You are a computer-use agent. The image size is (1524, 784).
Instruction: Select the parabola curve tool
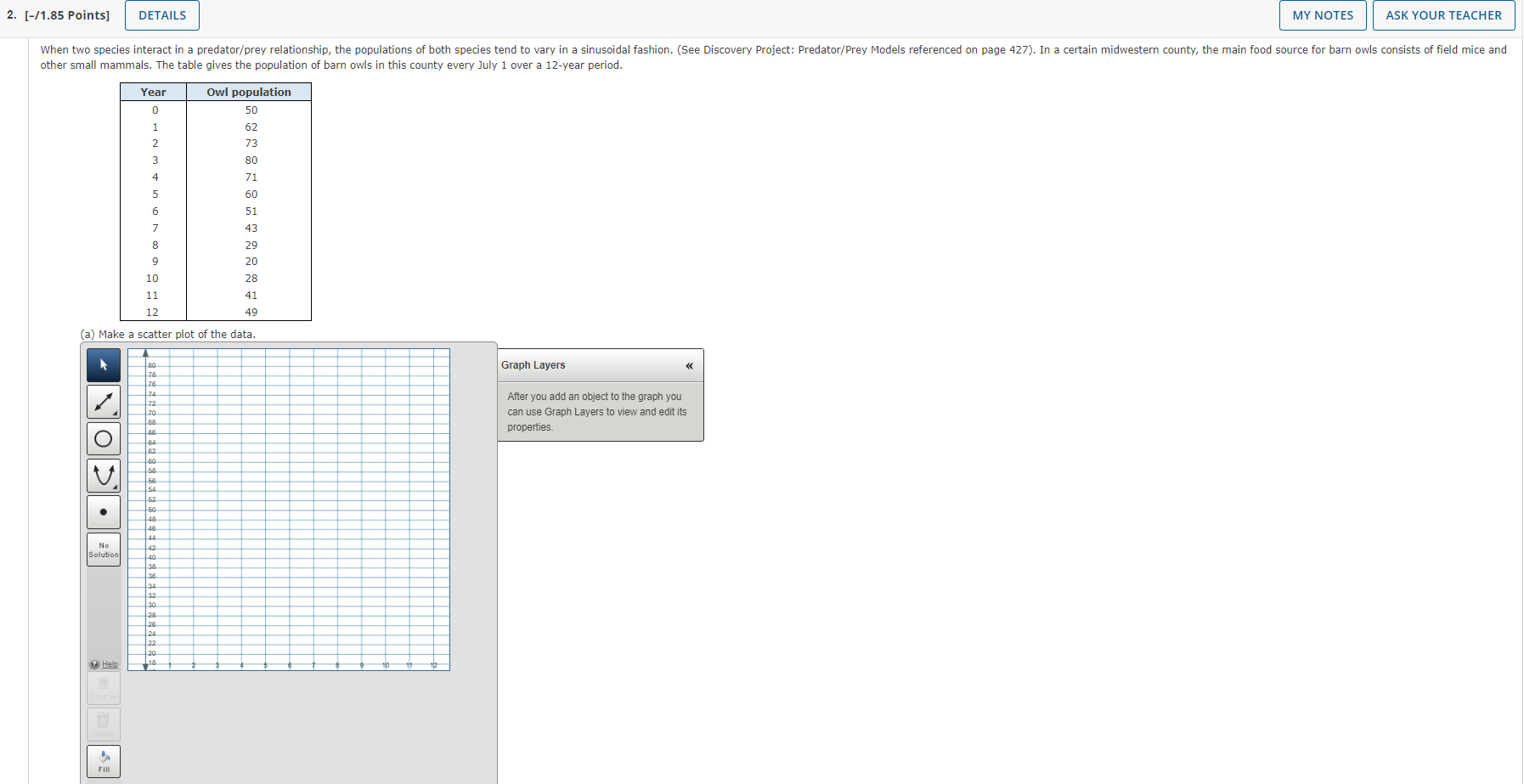pyautogui.click(x=103, y=475)
